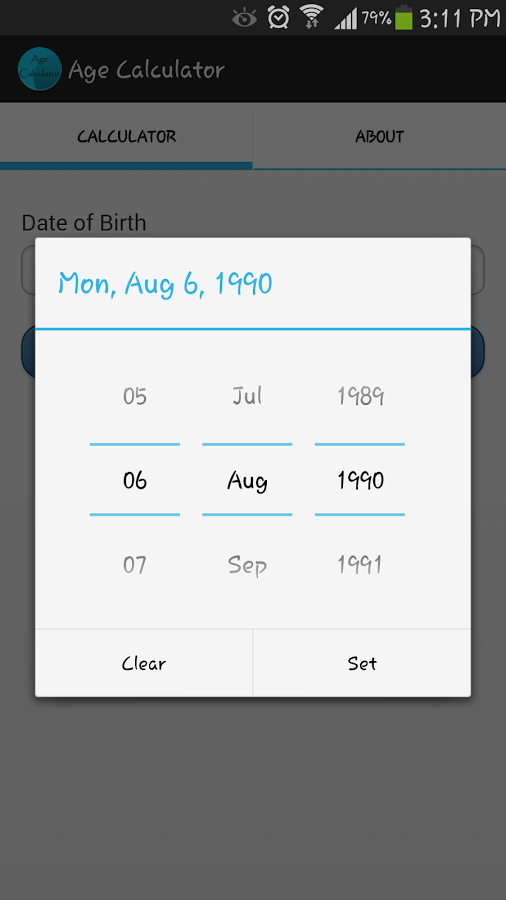Screen dimensions: 506x900
Task: Select previous year 1989 in picker
Action: 360,396
